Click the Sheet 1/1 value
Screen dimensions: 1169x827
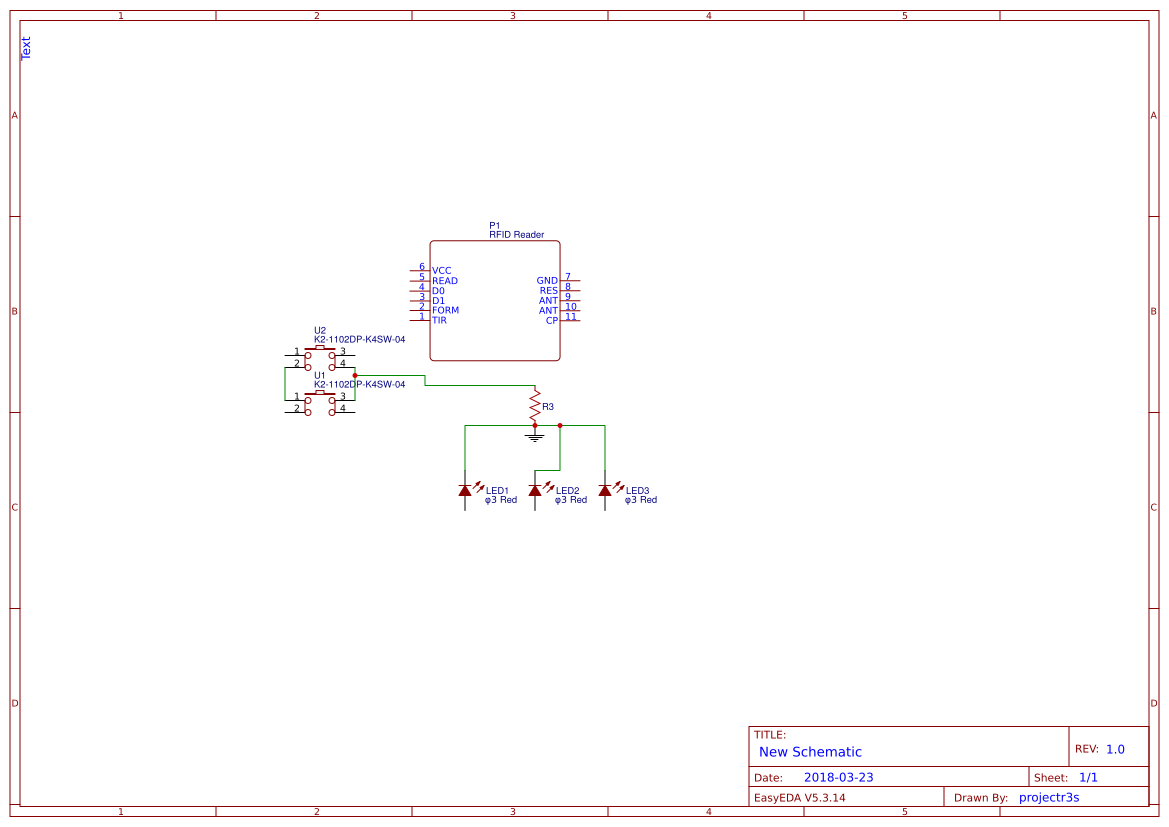pyautogui.click(x=1088, y=776)
